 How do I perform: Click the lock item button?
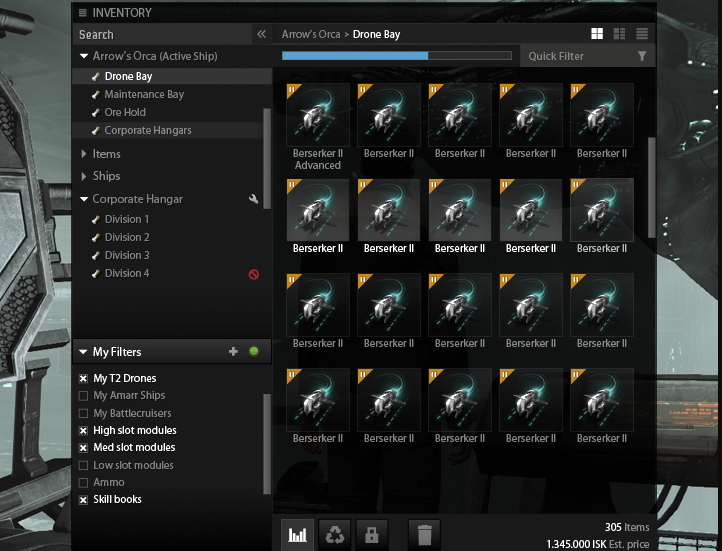coord(372,535)
